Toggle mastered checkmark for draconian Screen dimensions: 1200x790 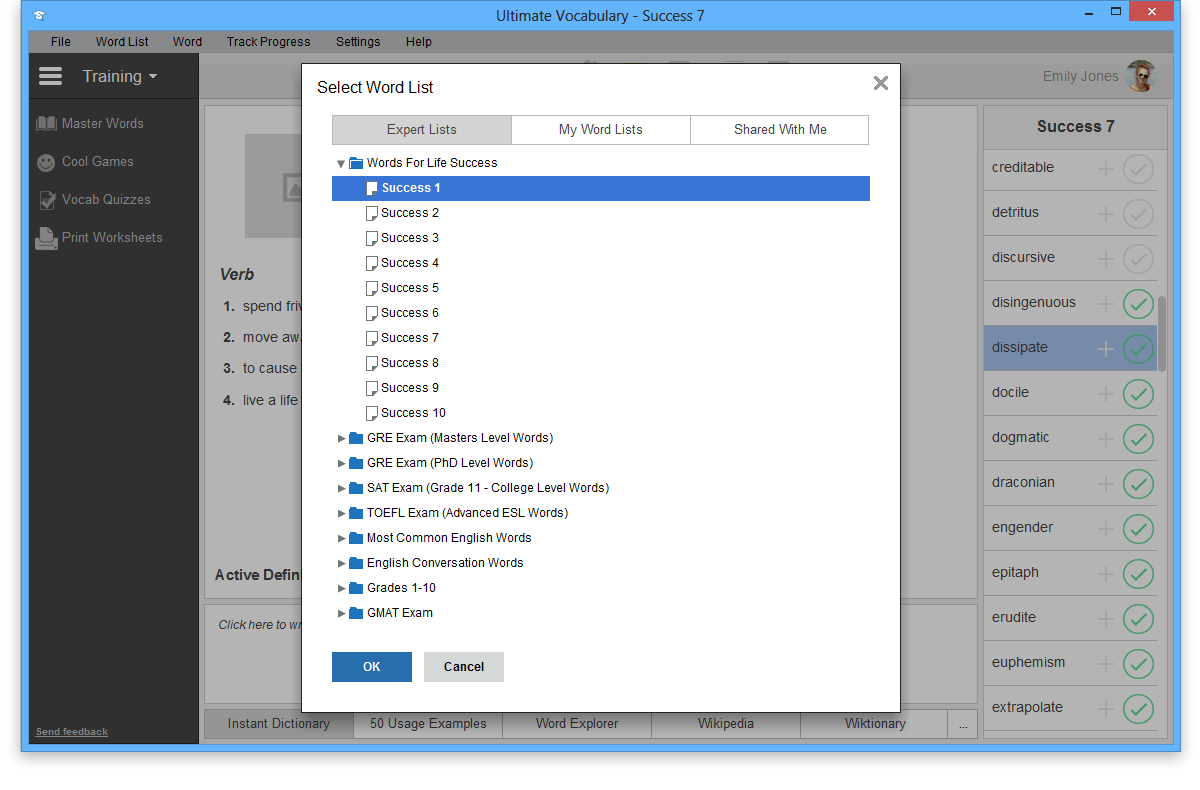coord(1138,484)
